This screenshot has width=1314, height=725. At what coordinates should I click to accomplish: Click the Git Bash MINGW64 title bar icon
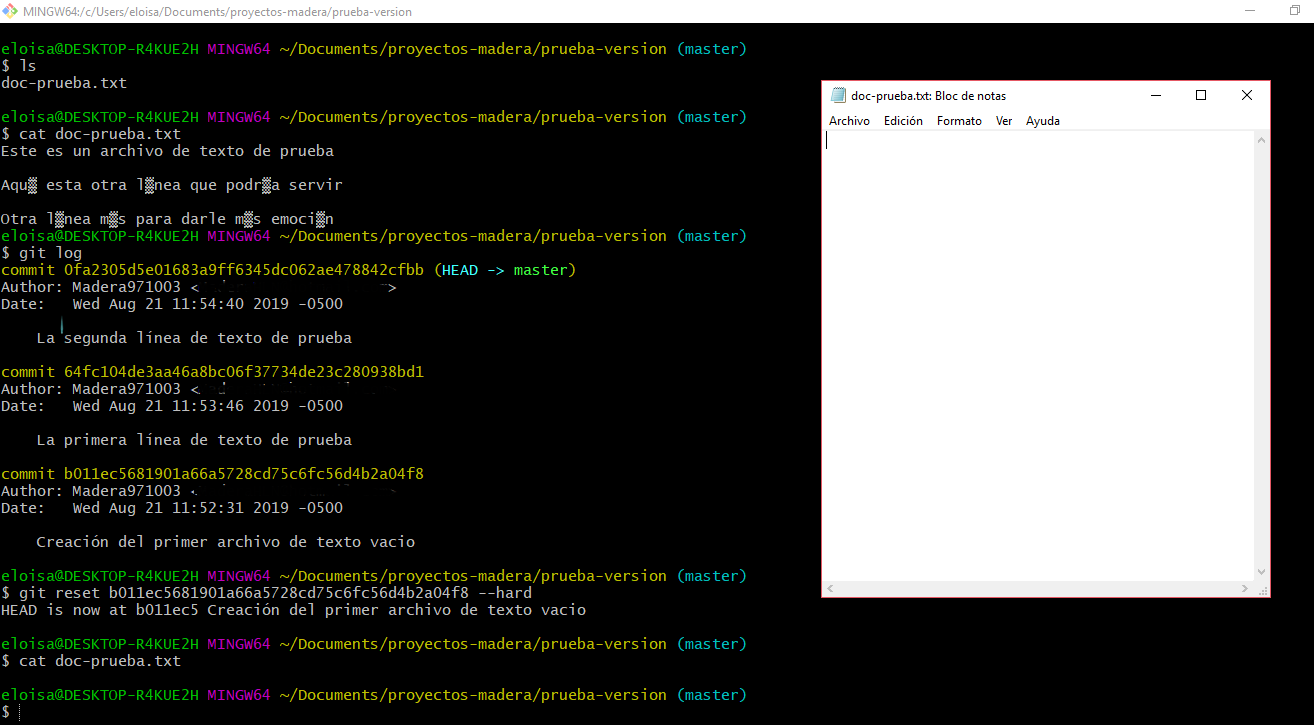coord(10,11)
